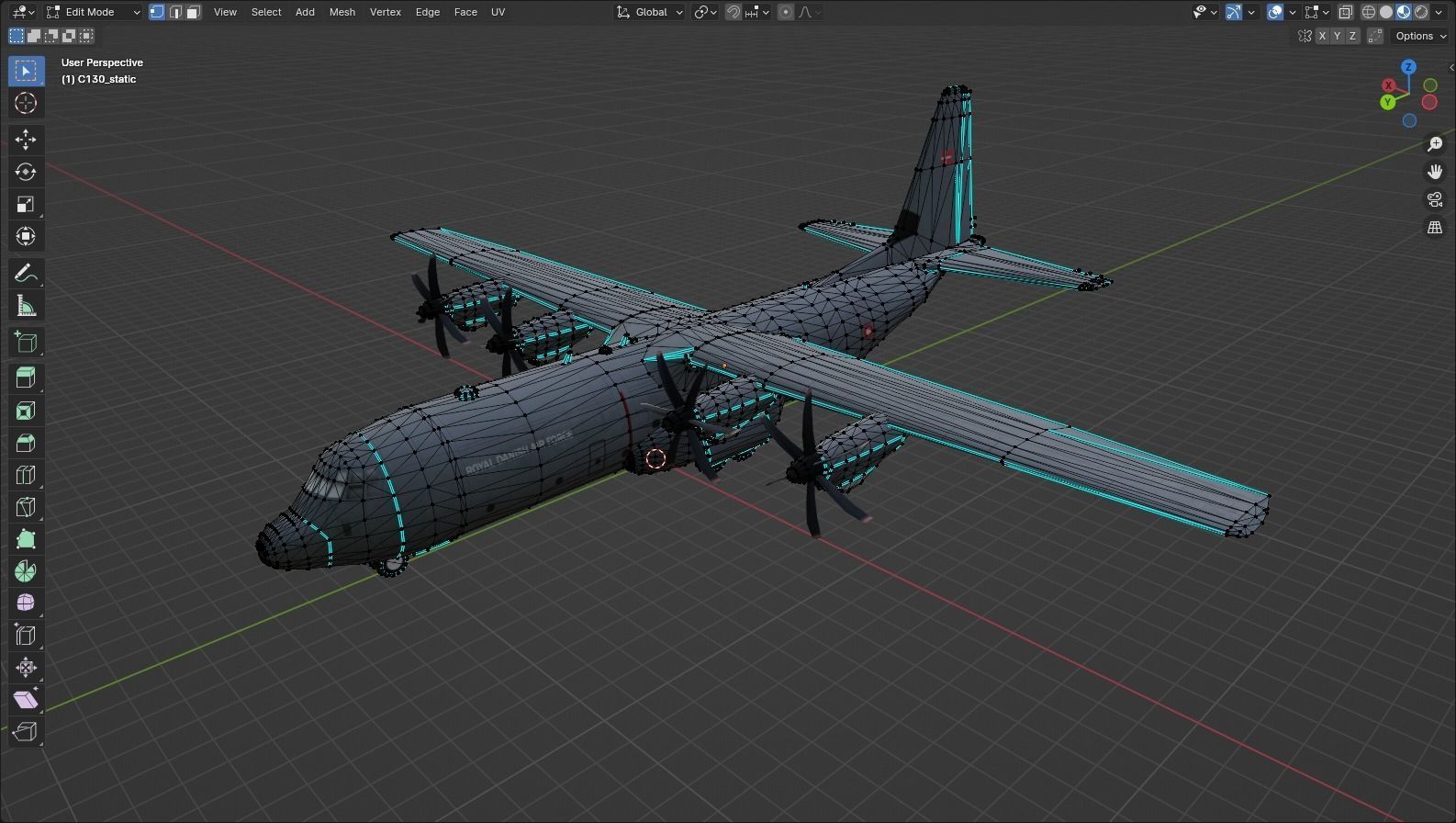Toggle viewport overlays
The height and width of the screenshot is (823, 1456).
(1275, 12)
